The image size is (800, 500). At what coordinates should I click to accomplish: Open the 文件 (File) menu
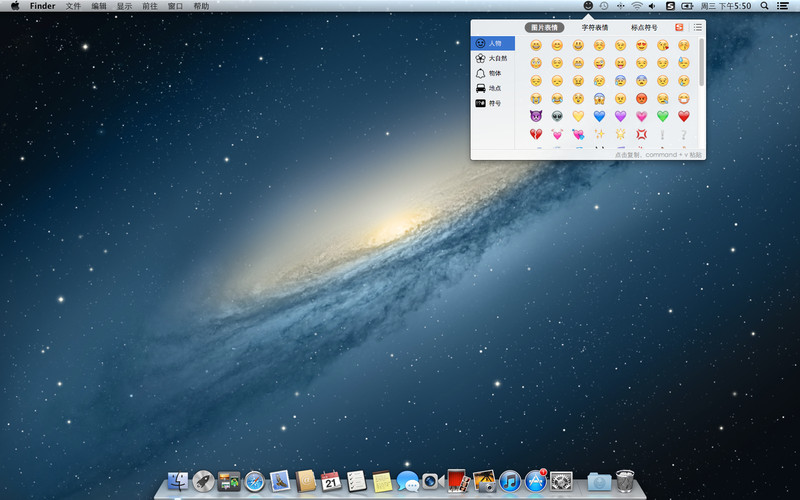pos(74,6)
